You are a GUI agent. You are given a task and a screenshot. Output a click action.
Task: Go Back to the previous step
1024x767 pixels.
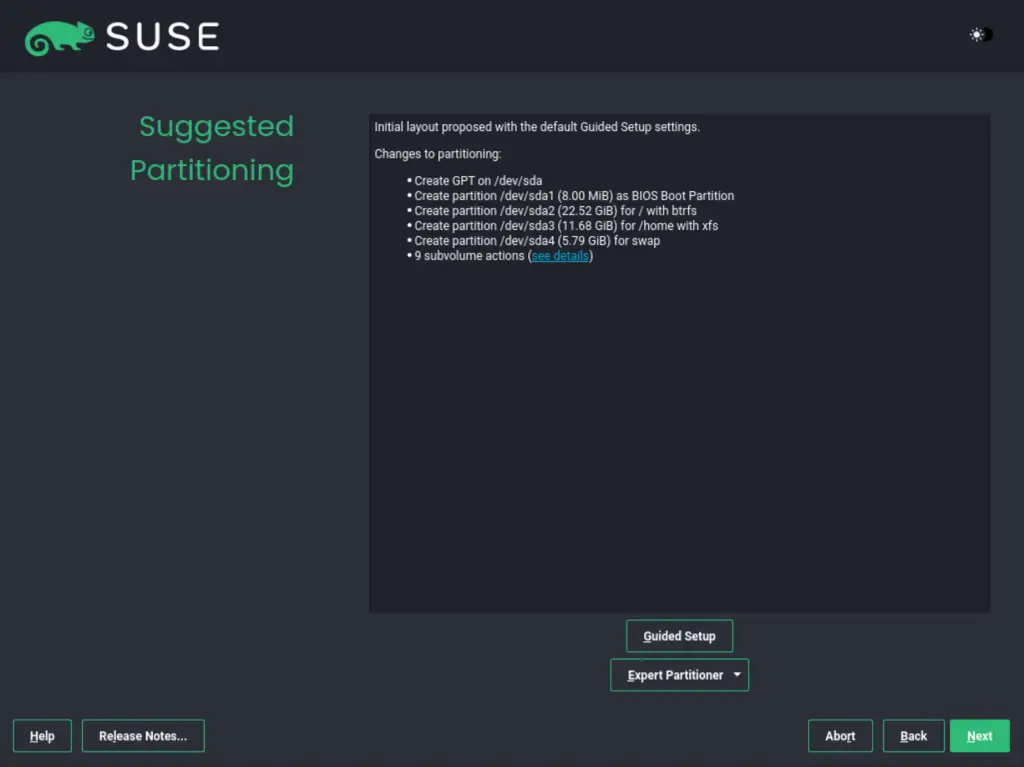pyautogui.click(x=913, y=735)
